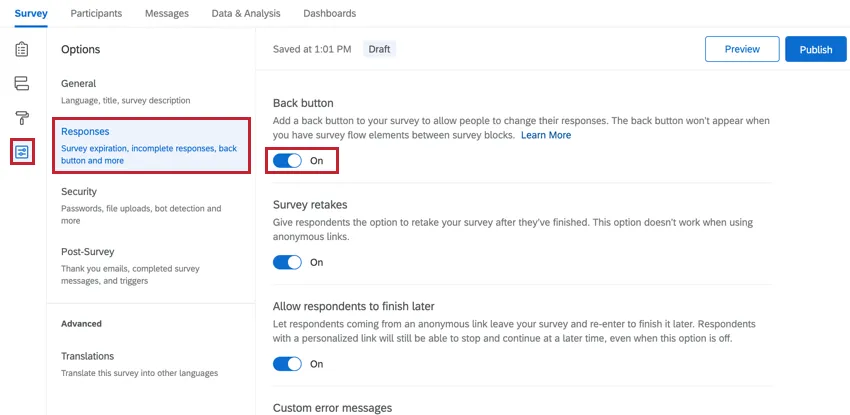
Task: Disable the Survey retakes toggle
Action: click(x=288, y=262)
